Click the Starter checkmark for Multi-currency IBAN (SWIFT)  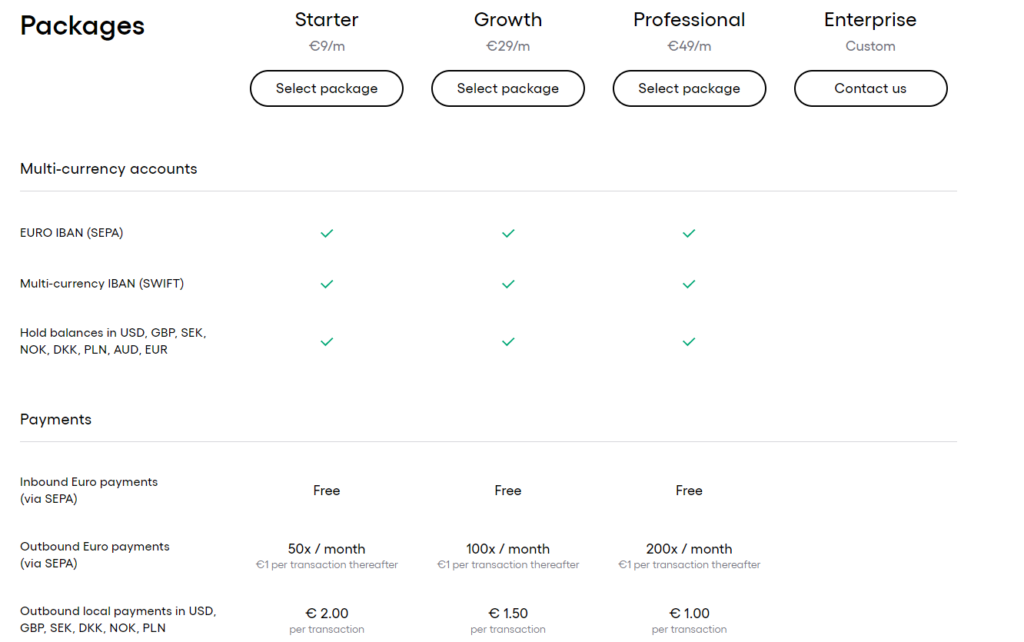[x=326, y=284]
